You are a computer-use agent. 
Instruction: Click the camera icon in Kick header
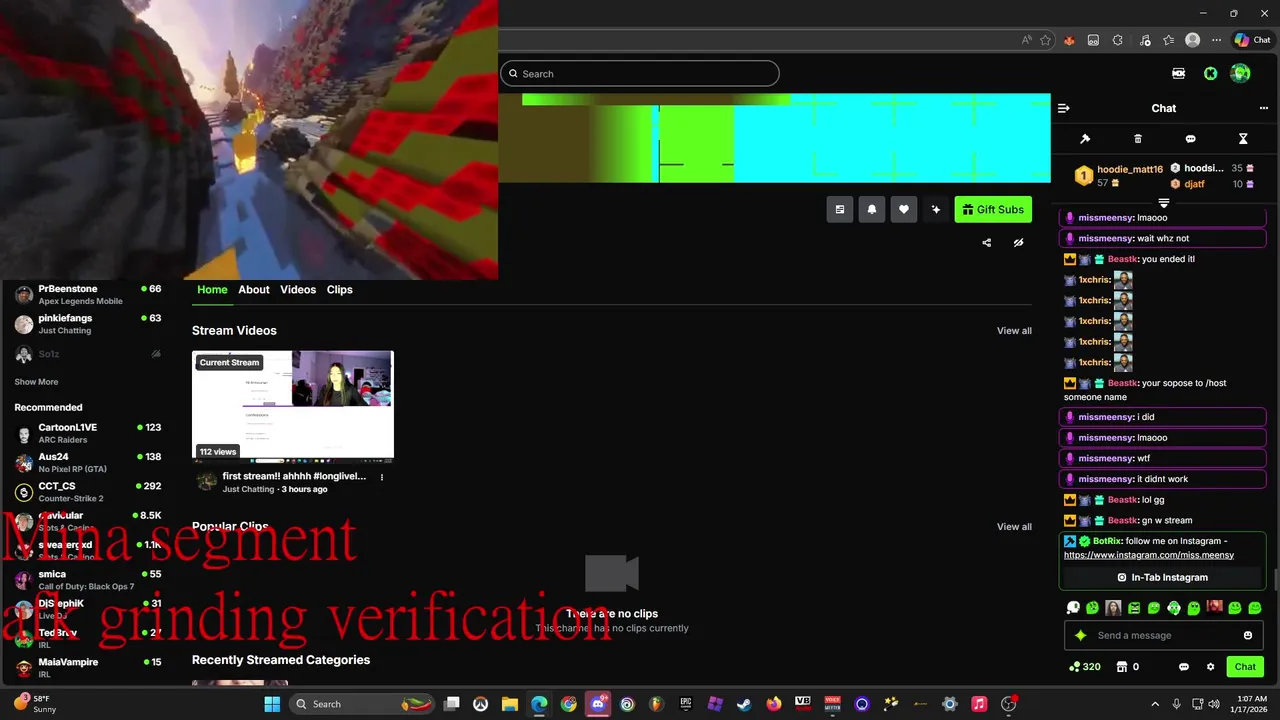click(1178, 73)
